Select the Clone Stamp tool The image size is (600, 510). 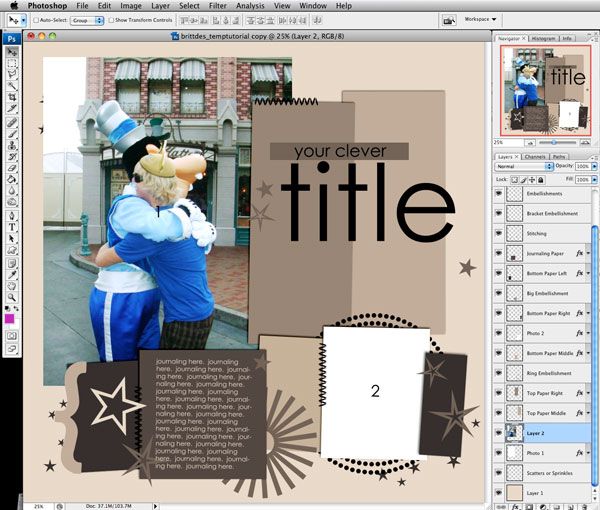pyautogui.click(x=12, y=145)
